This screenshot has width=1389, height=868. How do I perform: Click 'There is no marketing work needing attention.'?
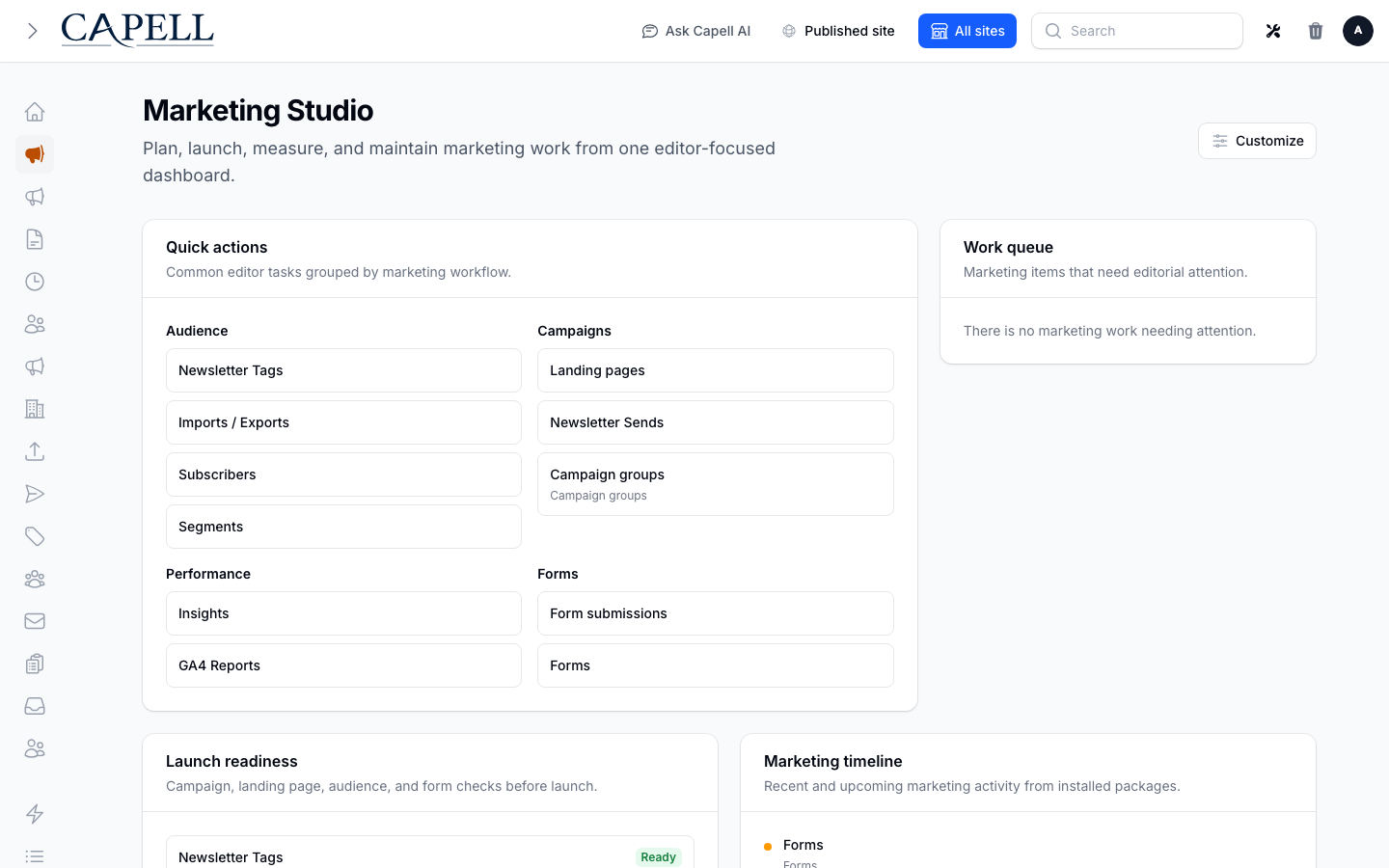pos(1109,331)
